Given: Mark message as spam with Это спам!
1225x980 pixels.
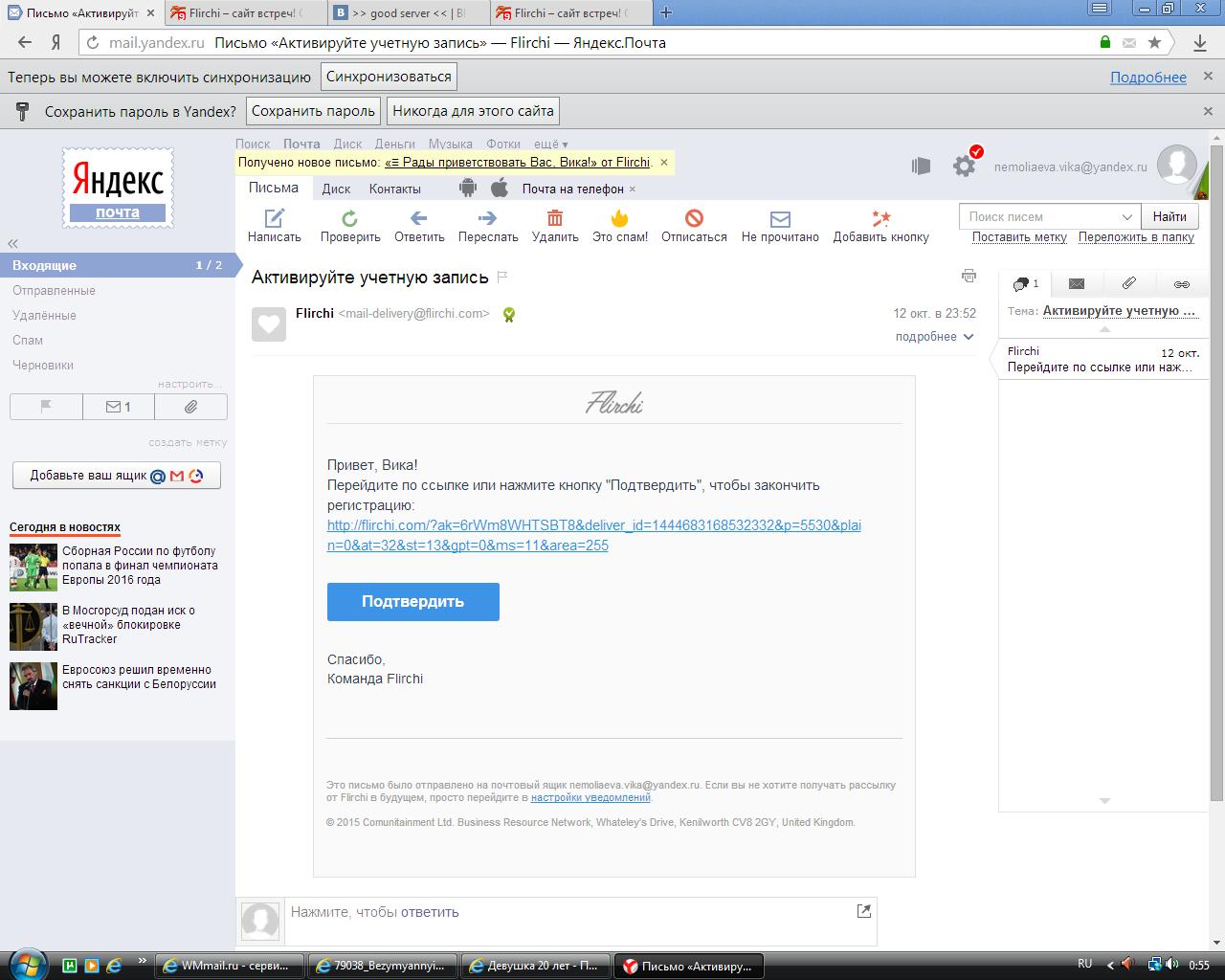Looking at the screenshot, I should 620,227.
